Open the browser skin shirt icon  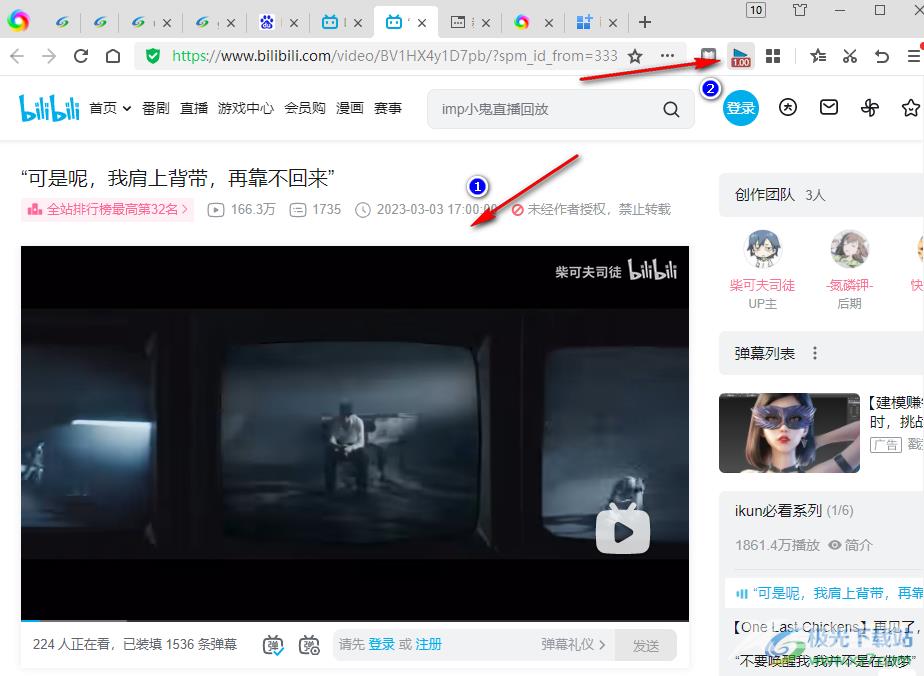click(800, 10)
